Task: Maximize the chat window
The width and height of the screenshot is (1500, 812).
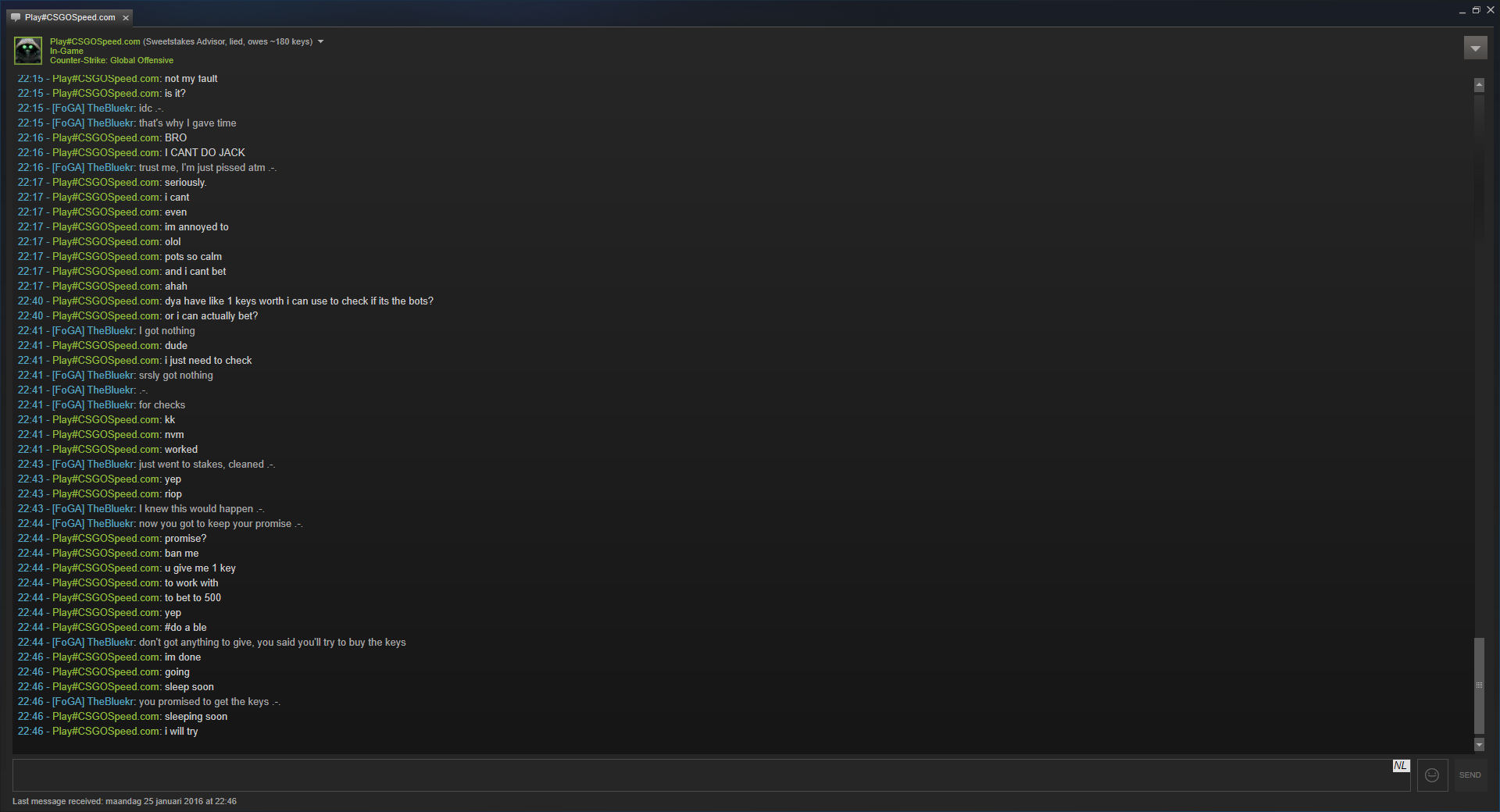Action: tap(1476, 10)
